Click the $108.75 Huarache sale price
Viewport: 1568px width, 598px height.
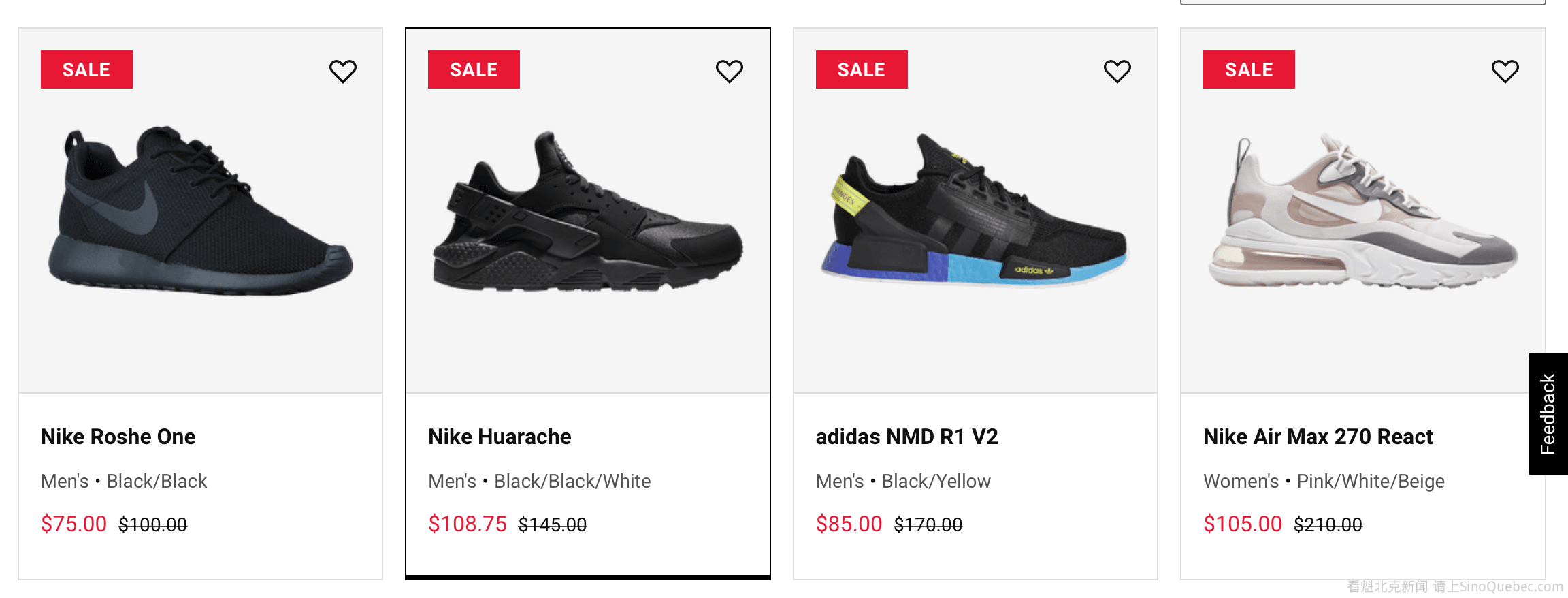[x=468, y=524]
